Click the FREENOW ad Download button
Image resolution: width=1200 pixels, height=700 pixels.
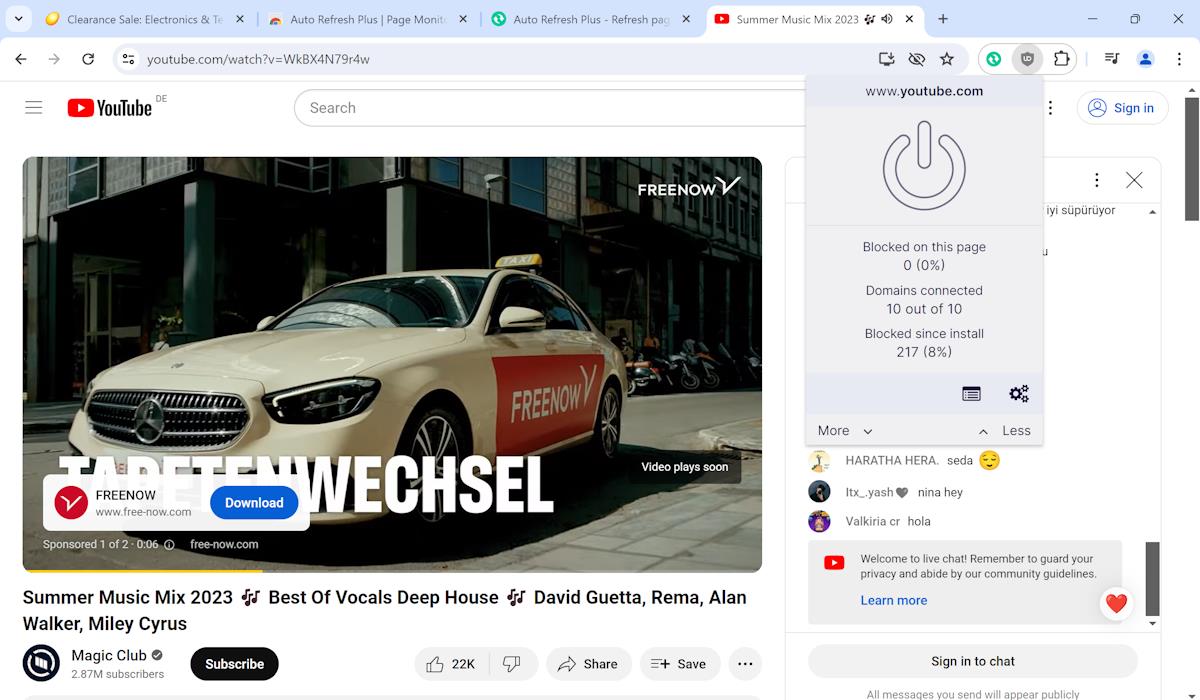point(253,503)
